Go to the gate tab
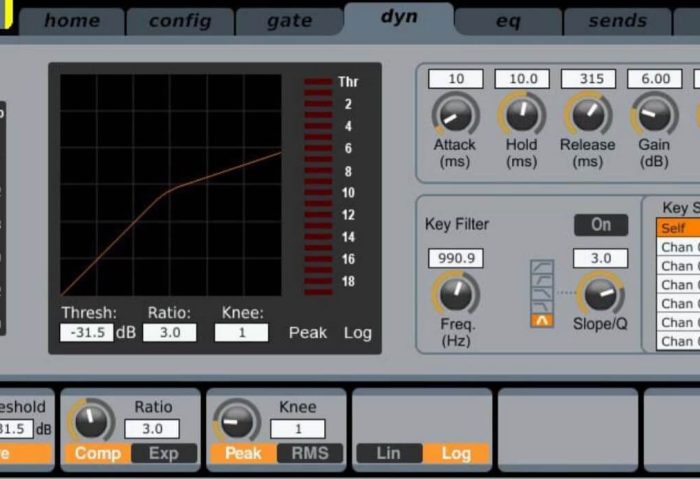 pyautogui.click(x=289, y=21)
